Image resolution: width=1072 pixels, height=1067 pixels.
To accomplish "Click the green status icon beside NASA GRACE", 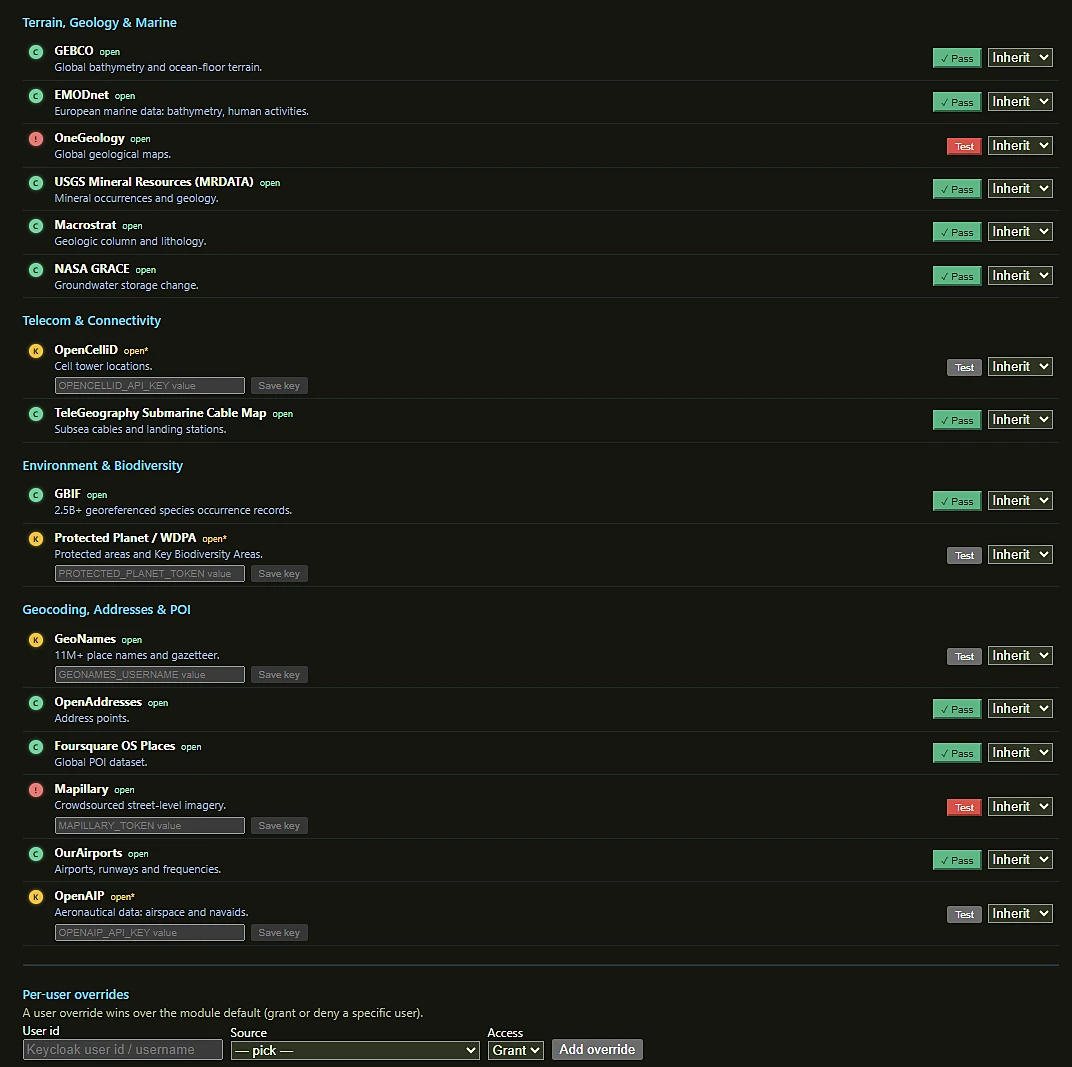I will pos(36,270).
